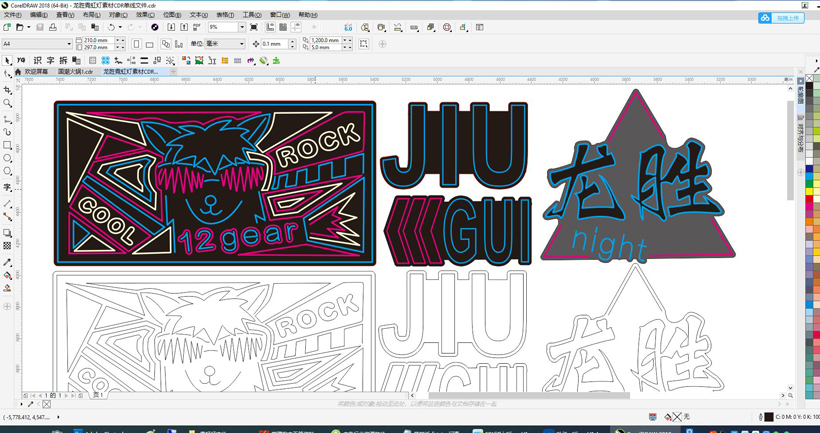This screenshot has height=433, width=820.
Task: Switch to 国潮火锅1.cdr document tab
Action: point(75,71)
